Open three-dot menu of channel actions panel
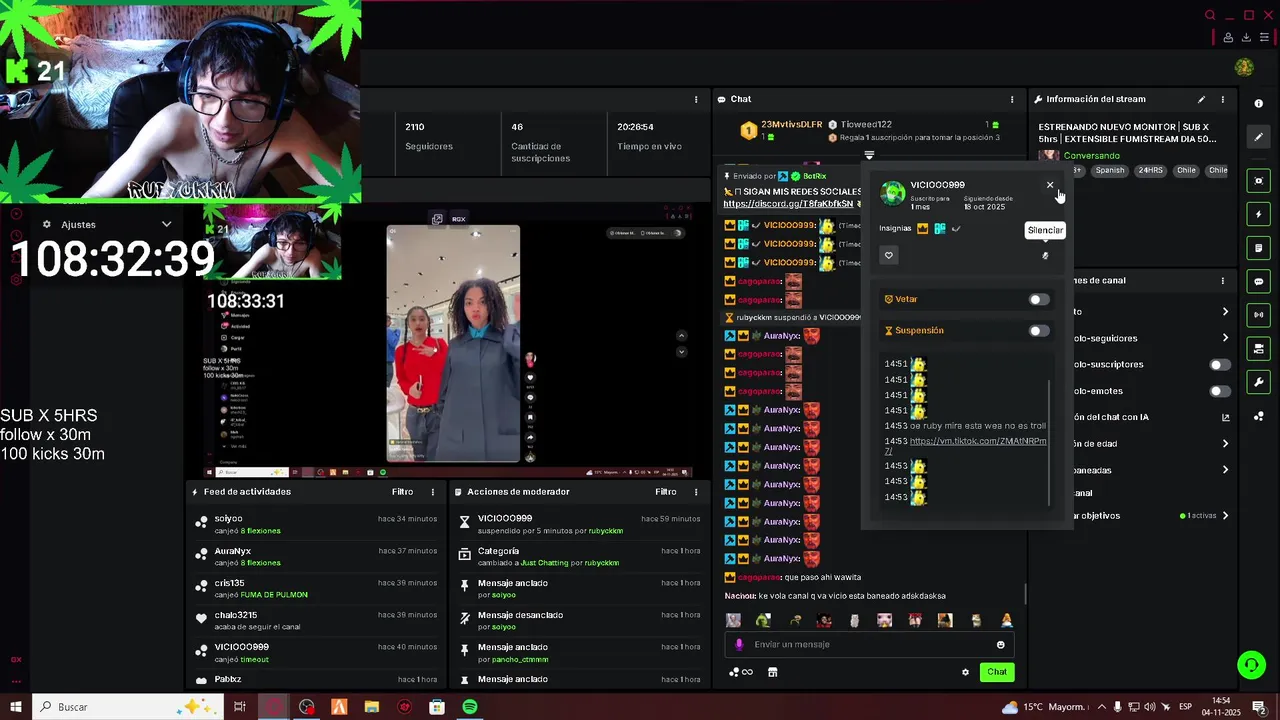1280x720 pixels. tap(1222, 281)
